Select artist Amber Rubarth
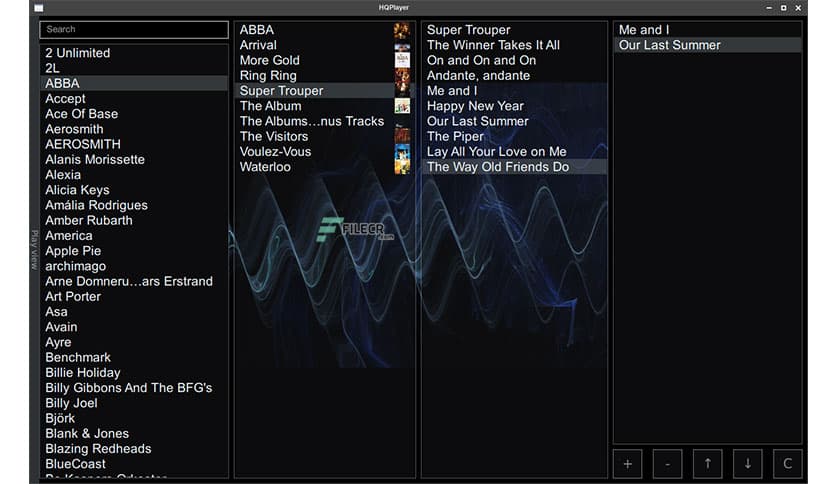 point(134,220)
